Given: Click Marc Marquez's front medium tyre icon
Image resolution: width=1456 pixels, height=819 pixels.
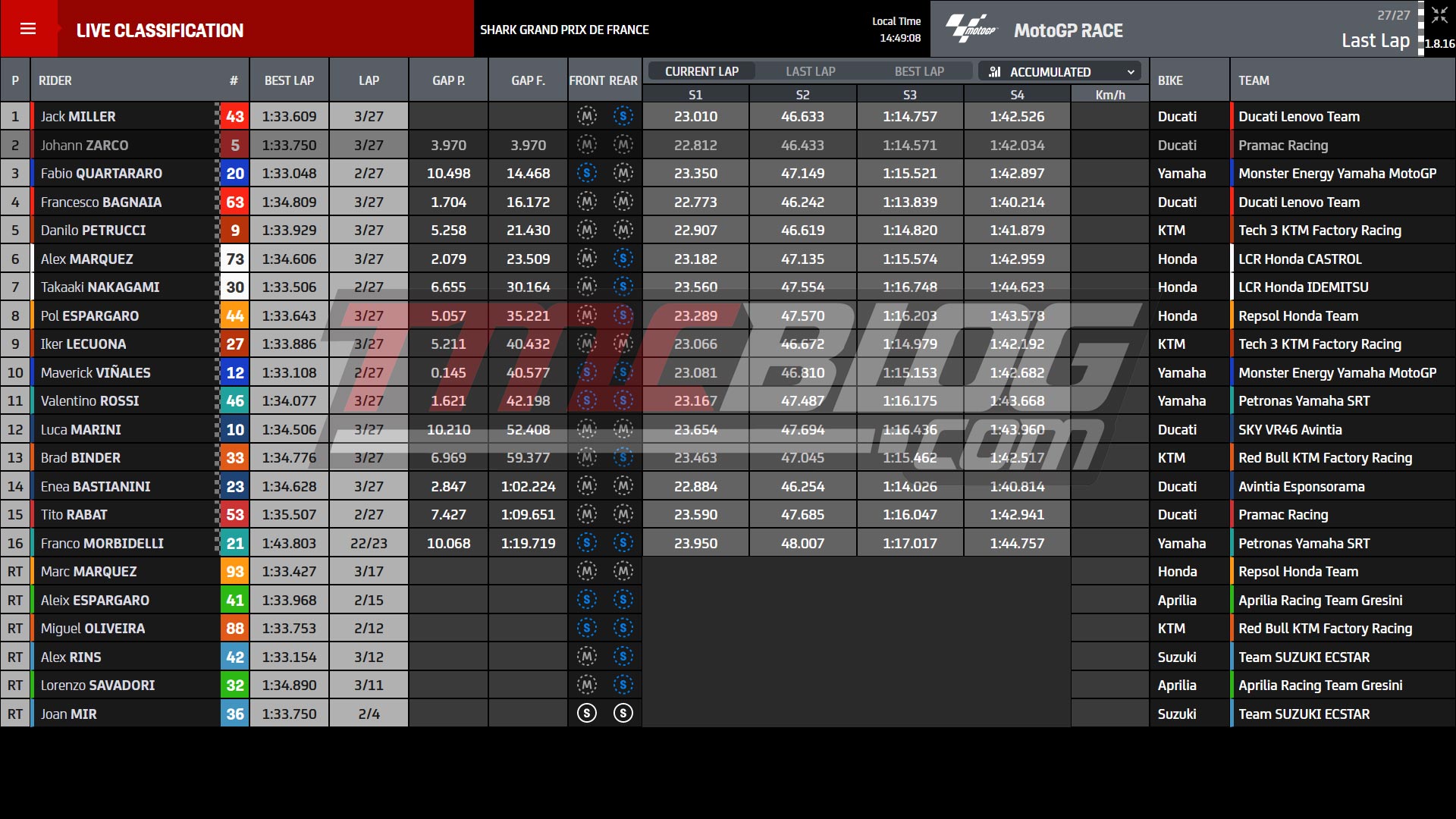Looking at the screenshot, I should click(587, 571).
